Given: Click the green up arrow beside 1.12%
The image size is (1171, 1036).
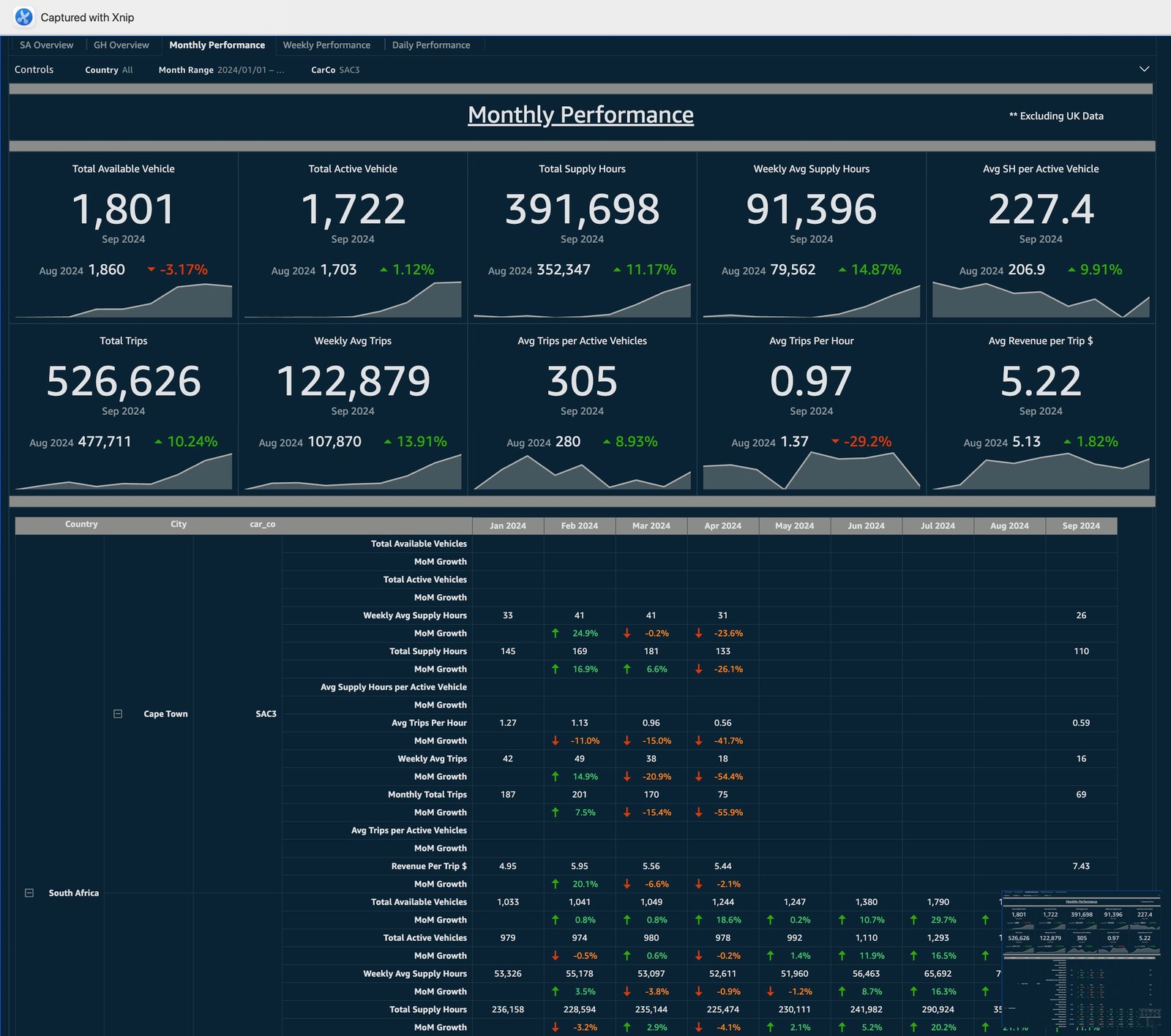Looking at the screenshot, I should (384, 270).
